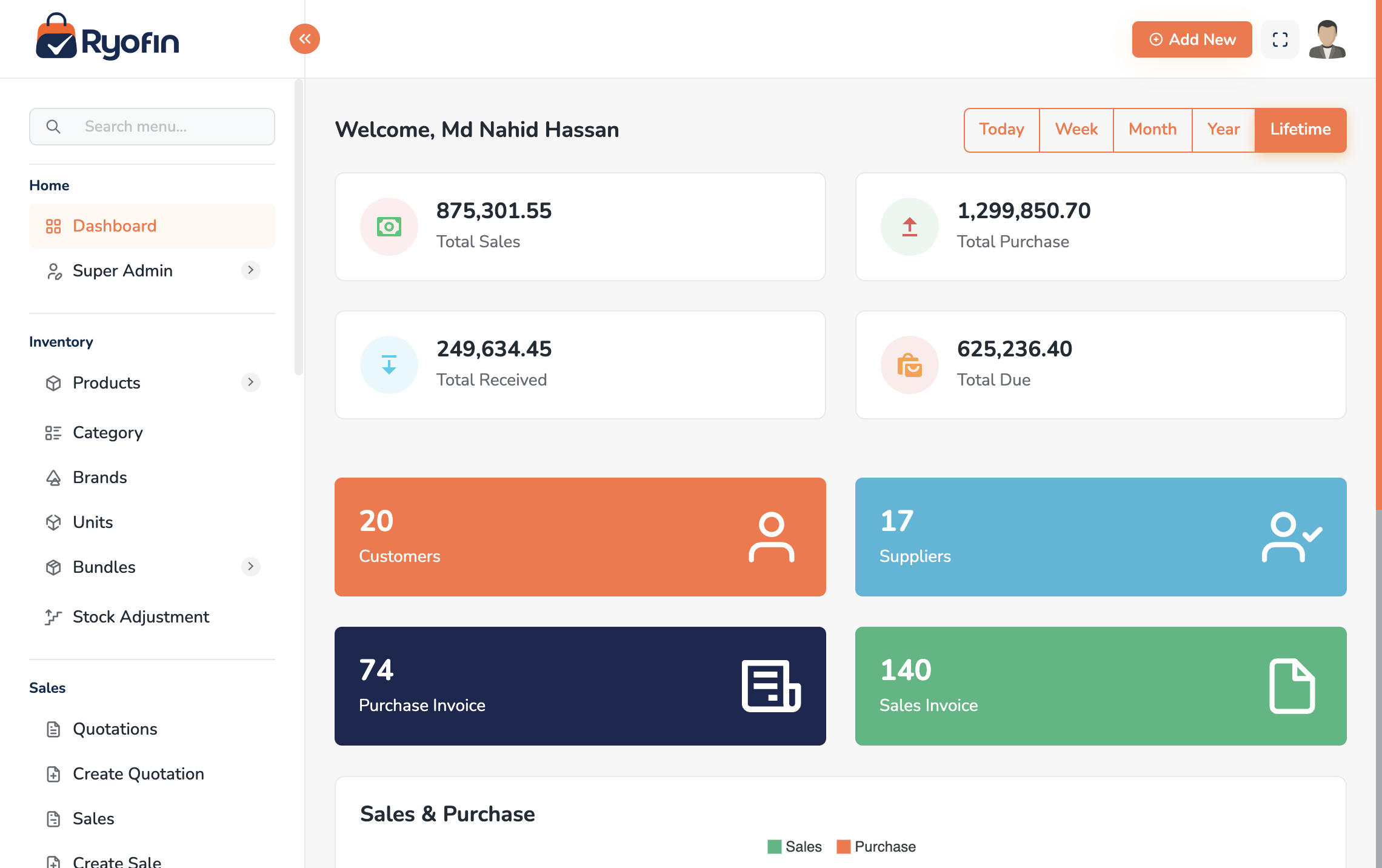Collapse the sidebar with the double-chevron button

tap(305, 39)
